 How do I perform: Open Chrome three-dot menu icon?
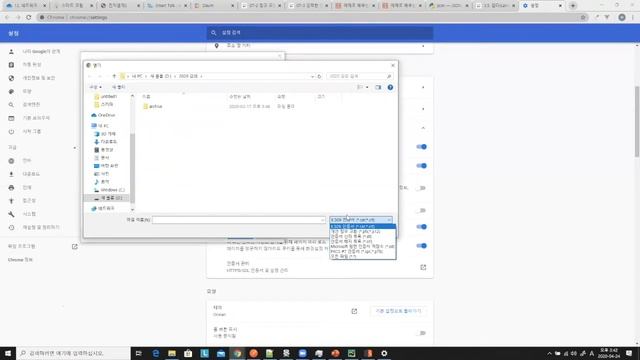coord(633,18)
